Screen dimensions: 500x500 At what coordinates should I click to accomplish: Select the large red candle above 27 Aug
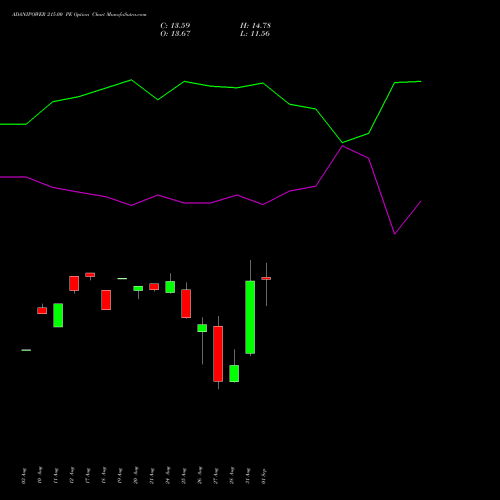tap(218, 354)
